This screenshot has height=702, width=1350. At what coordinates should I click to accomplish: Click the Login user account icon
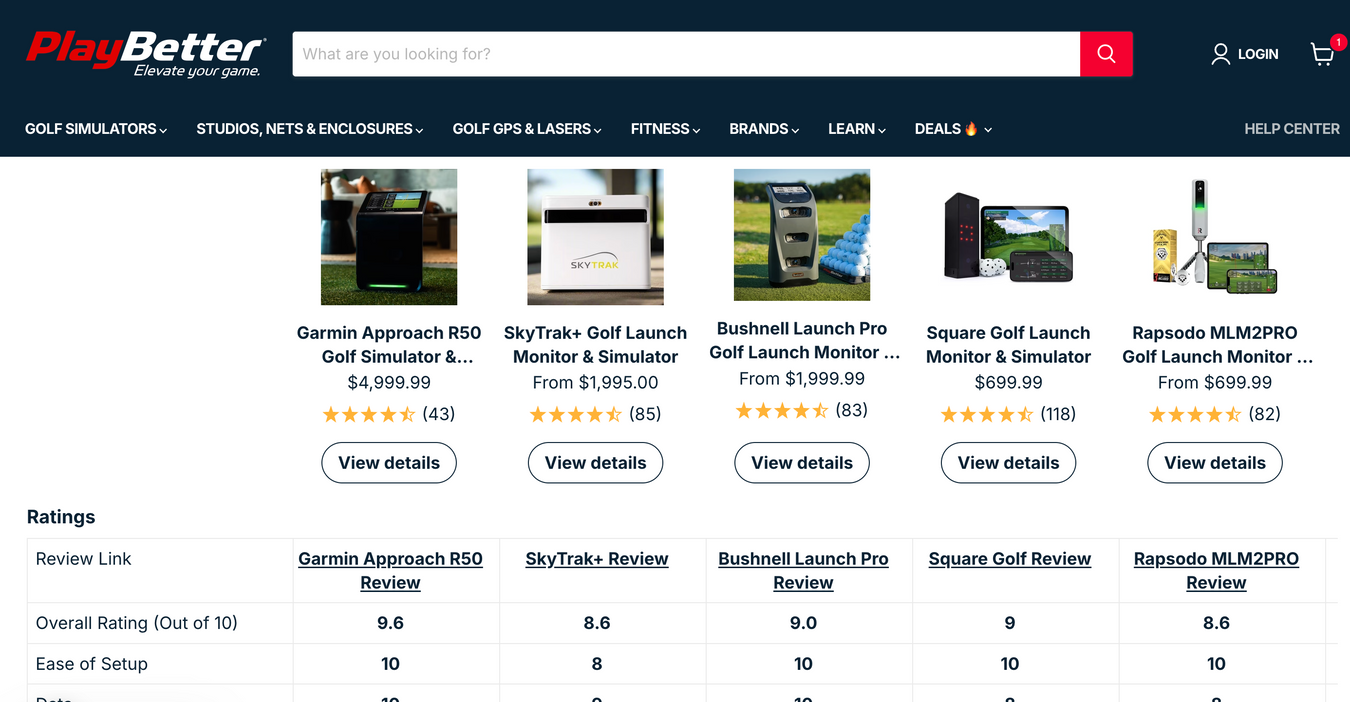[x=1221, y=54]
